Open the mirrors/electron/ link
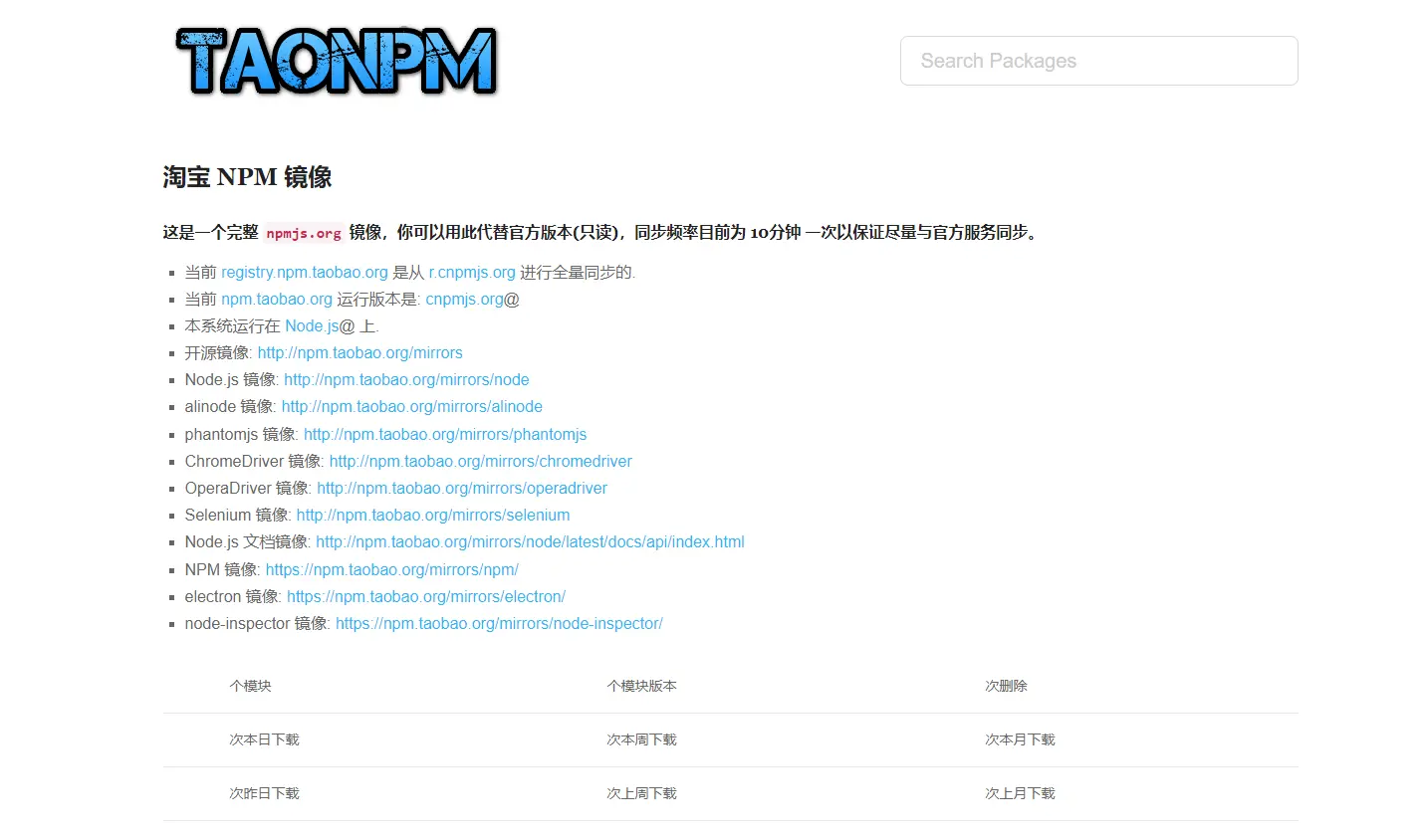The image size is (1427, 840). pos(426,596)
